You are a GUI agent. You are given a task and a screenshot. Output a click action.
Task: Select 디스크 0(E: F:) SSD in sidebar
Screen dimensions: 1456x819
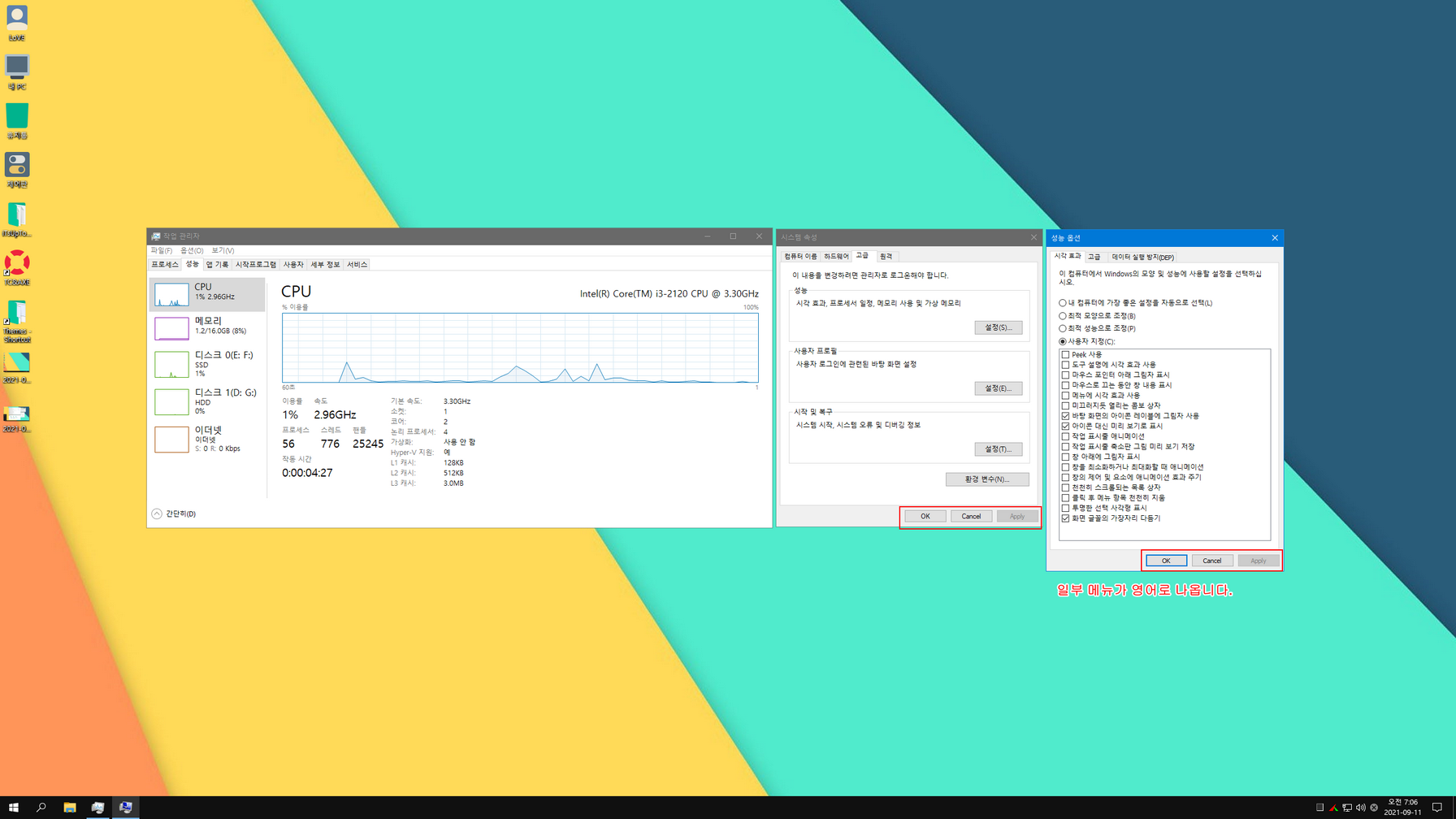207,364
